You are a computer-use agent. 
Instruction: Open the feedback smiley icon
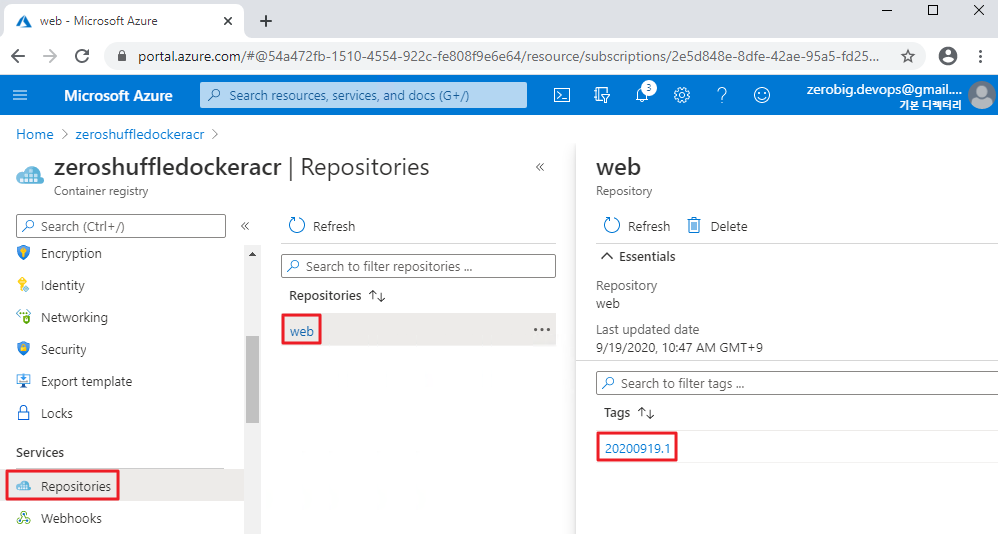tap(761, 95)
